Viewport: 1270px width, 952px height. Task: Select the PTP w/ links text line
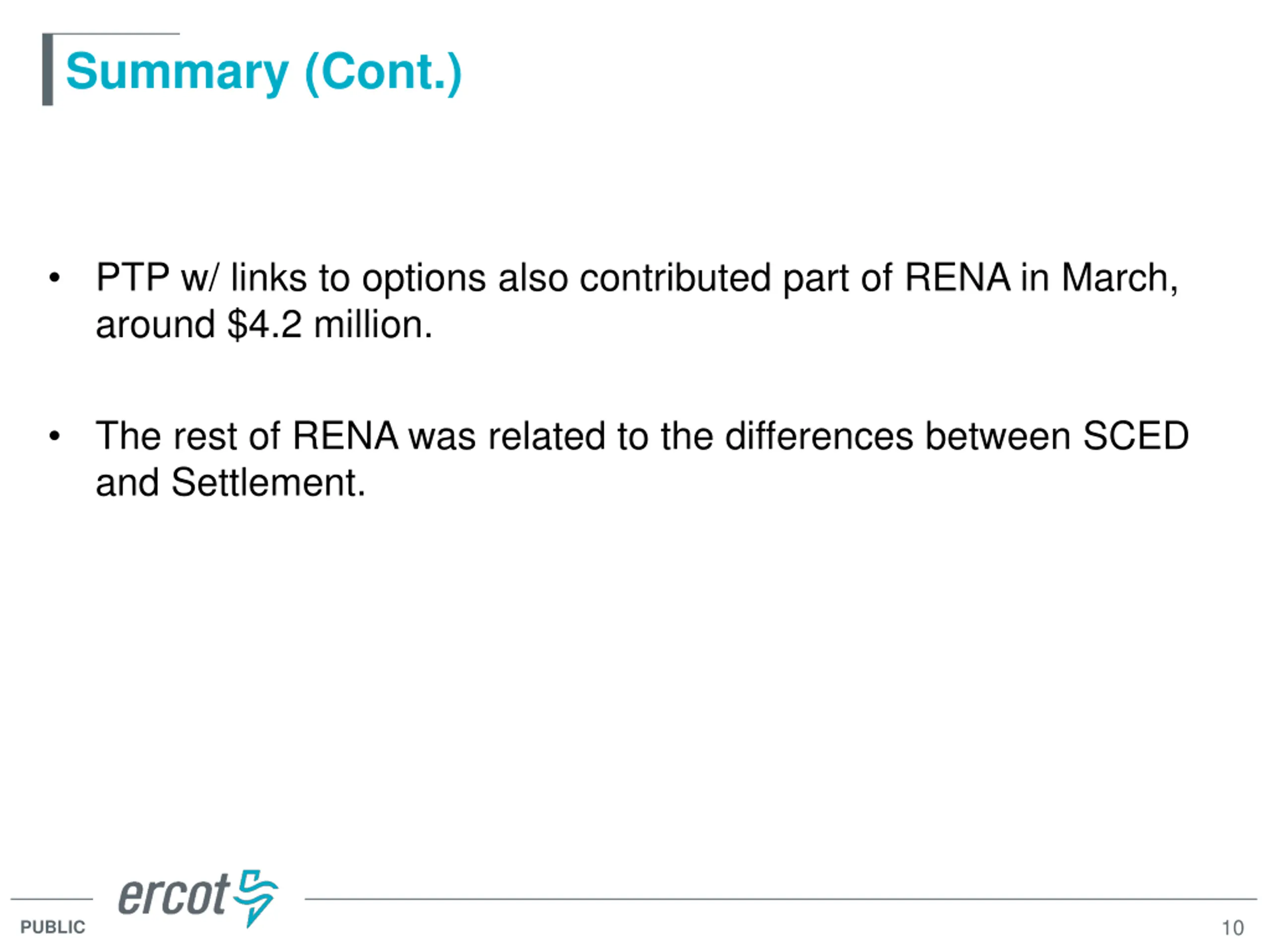point(636,279)
